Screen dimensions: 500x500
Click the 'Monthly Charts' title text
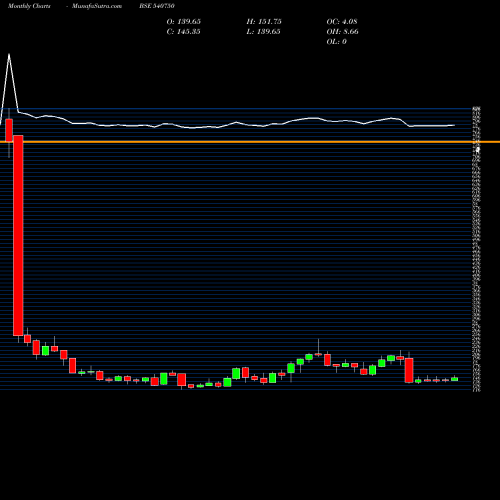29,6
